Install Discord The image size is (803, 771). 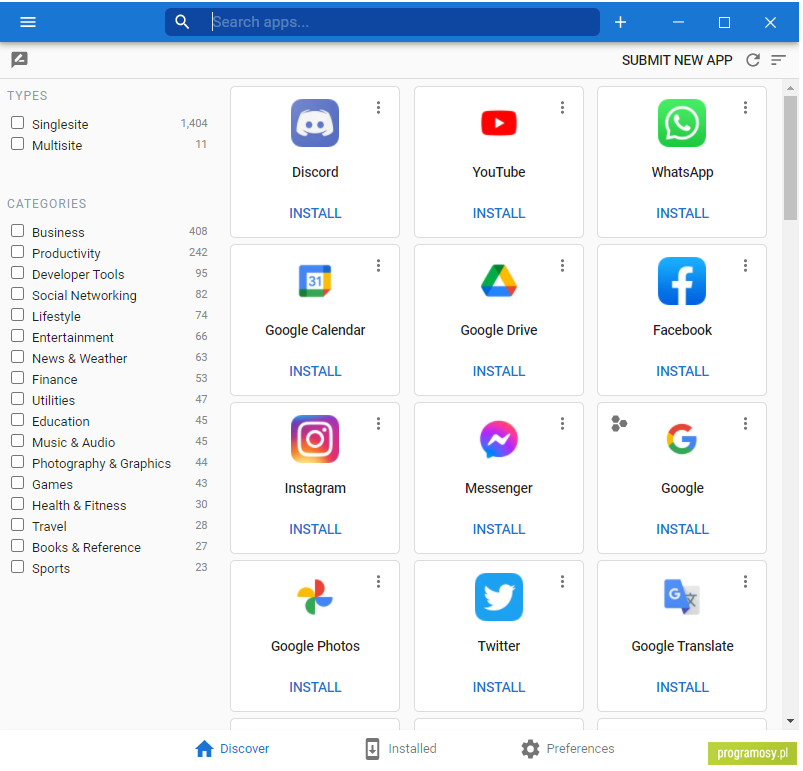tap(315, 213)
